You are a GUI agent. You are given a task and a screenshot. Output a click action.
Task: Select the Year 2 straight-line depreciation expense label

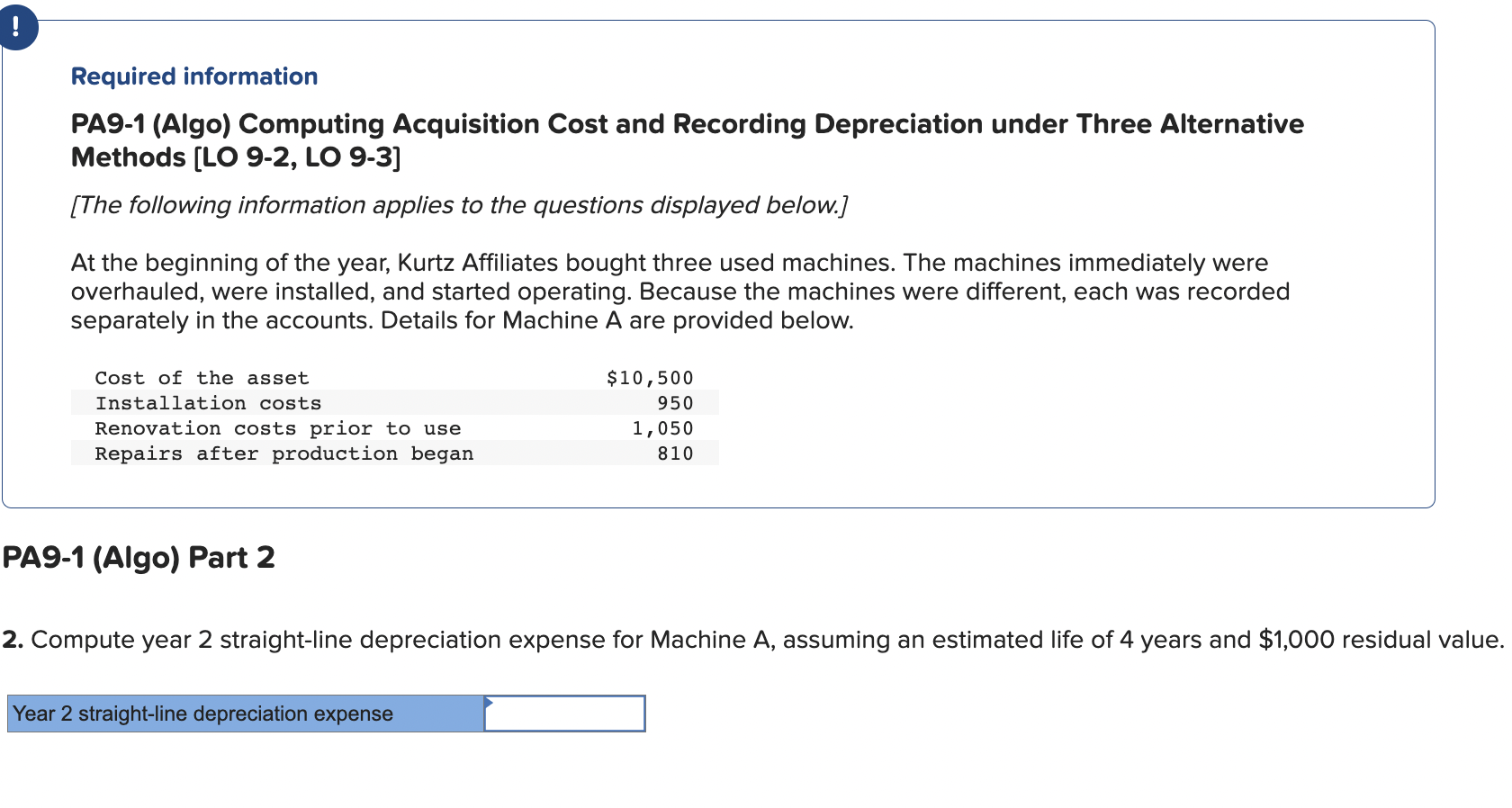click(202, 714)
